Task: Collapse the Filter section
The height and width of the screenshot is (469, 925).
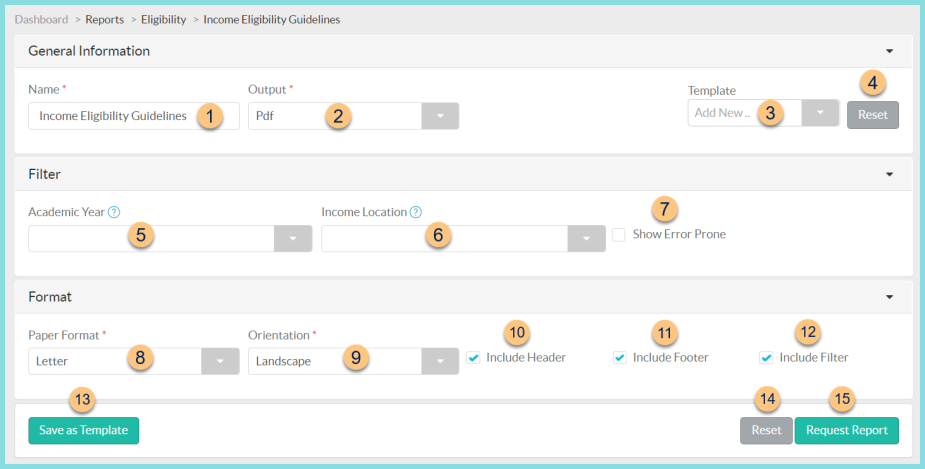Action: (890, 174)
